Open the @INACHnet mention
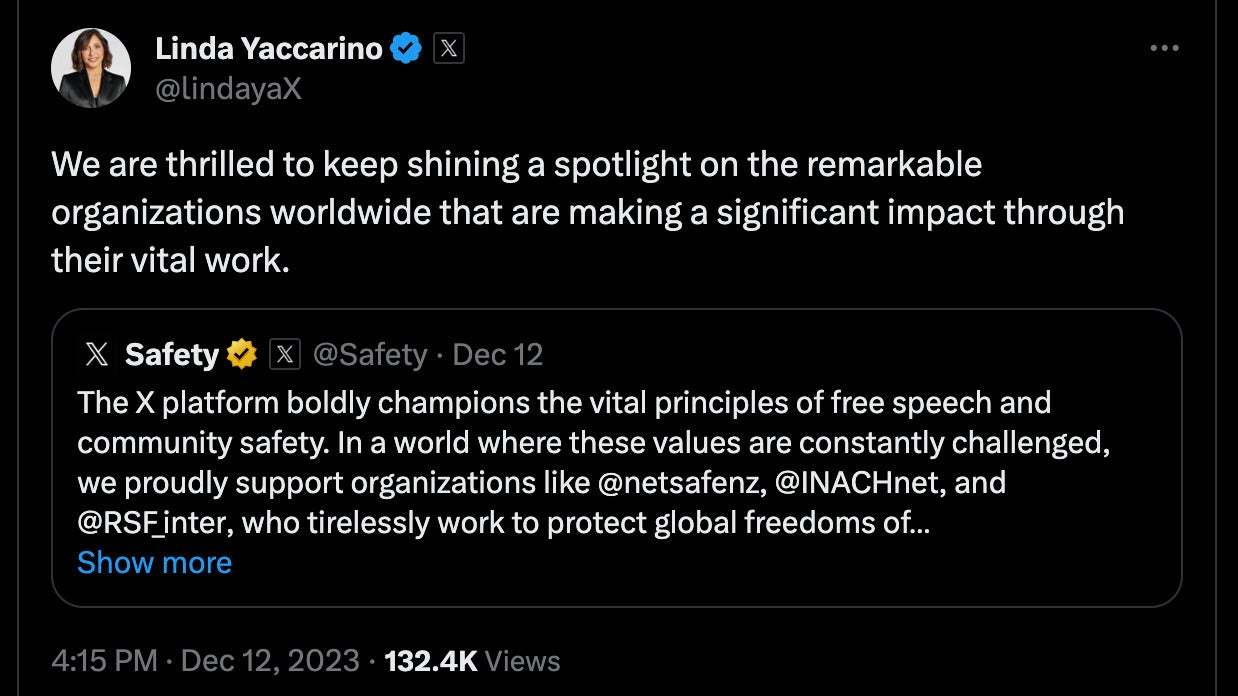The width and height of the screenshot is (1238, 696). [857, 483]
